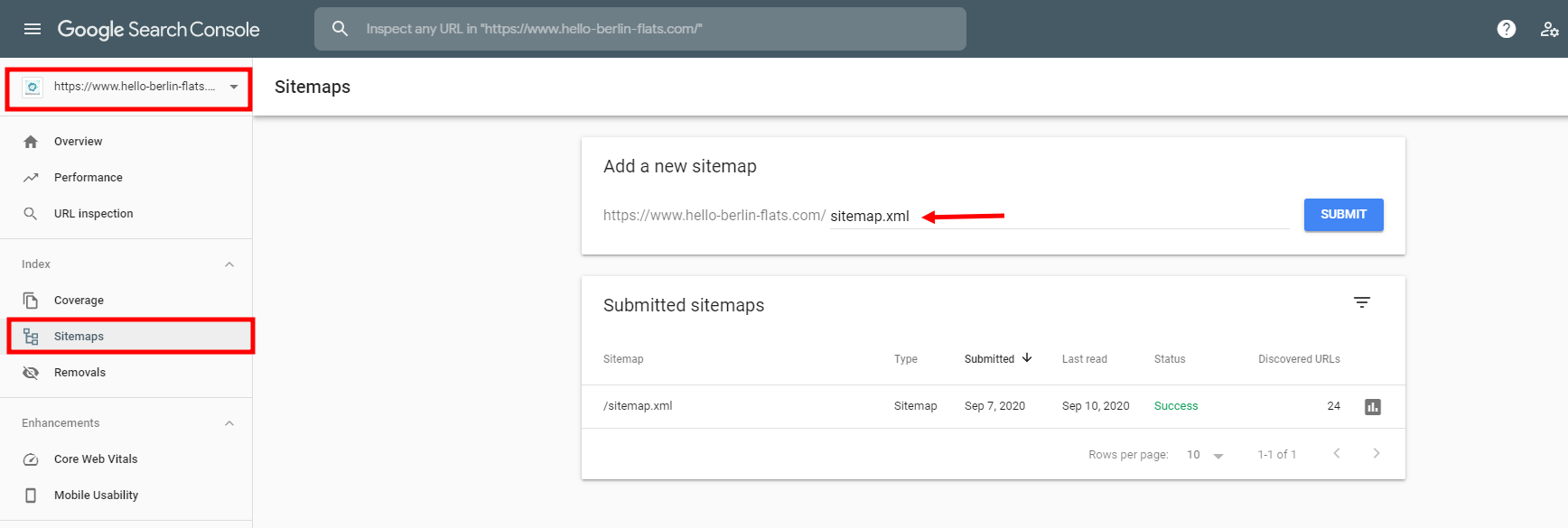This screenshot has height=528, width=1568.
Task: Open user settings account icon
Action: (1549, 29)
